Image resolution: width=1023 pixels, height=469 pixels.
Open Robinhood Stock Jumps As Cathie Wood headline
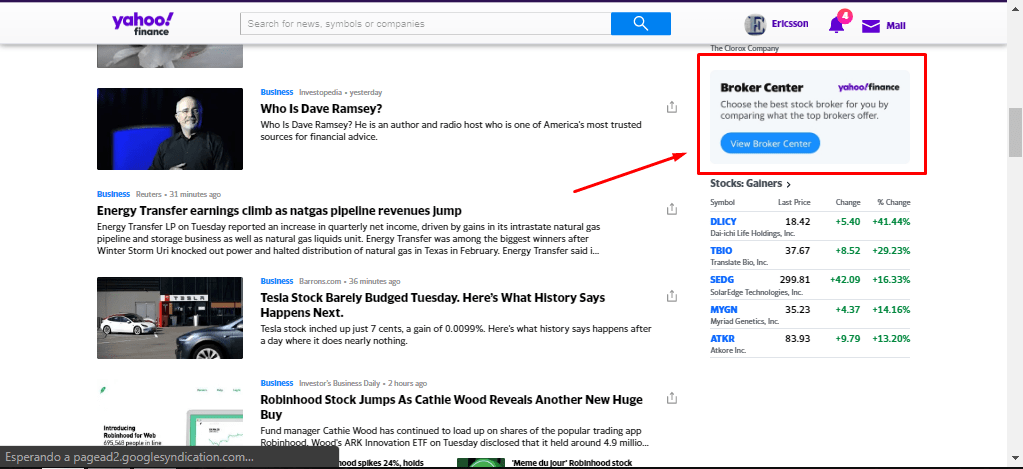(x=451, y=406)
